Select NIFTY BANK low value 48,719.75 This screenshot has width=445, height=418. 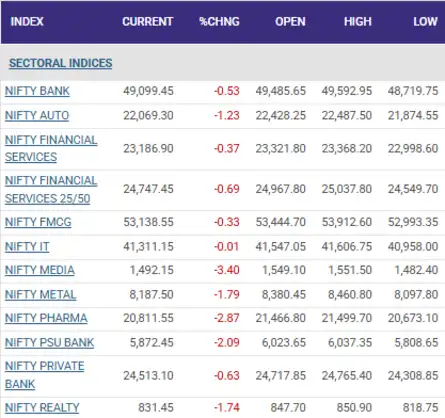click(x=413, y=91)
